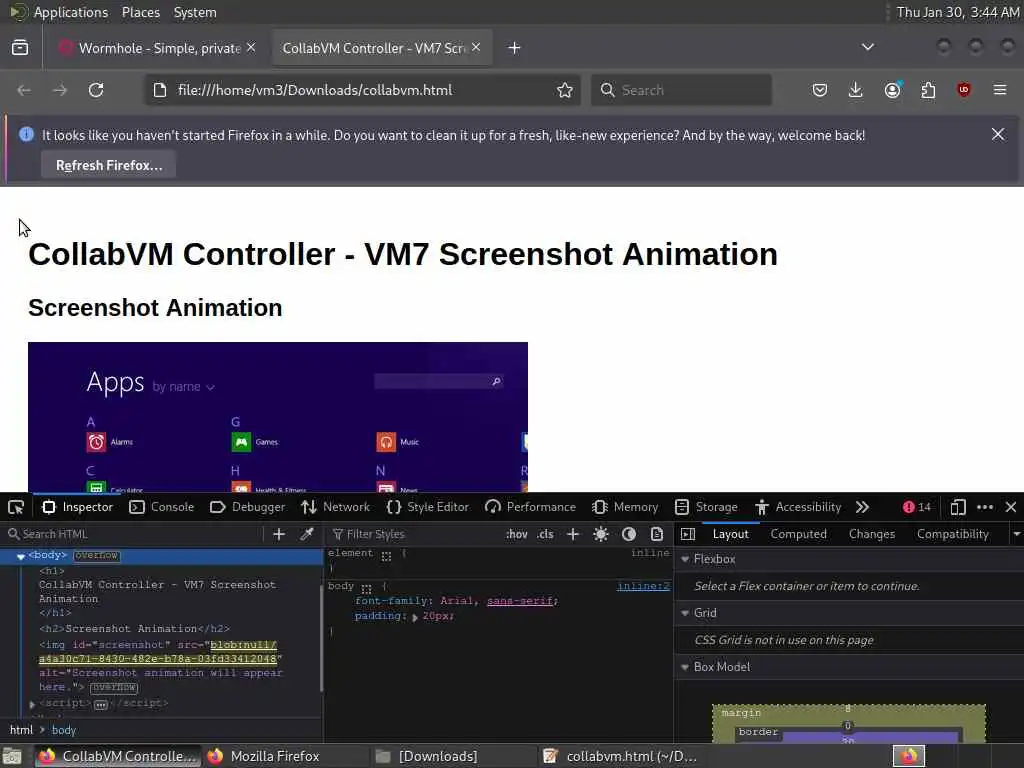Switch to the Debugger tab
The image size is (1024, 768).
click(x=248, y=507)
